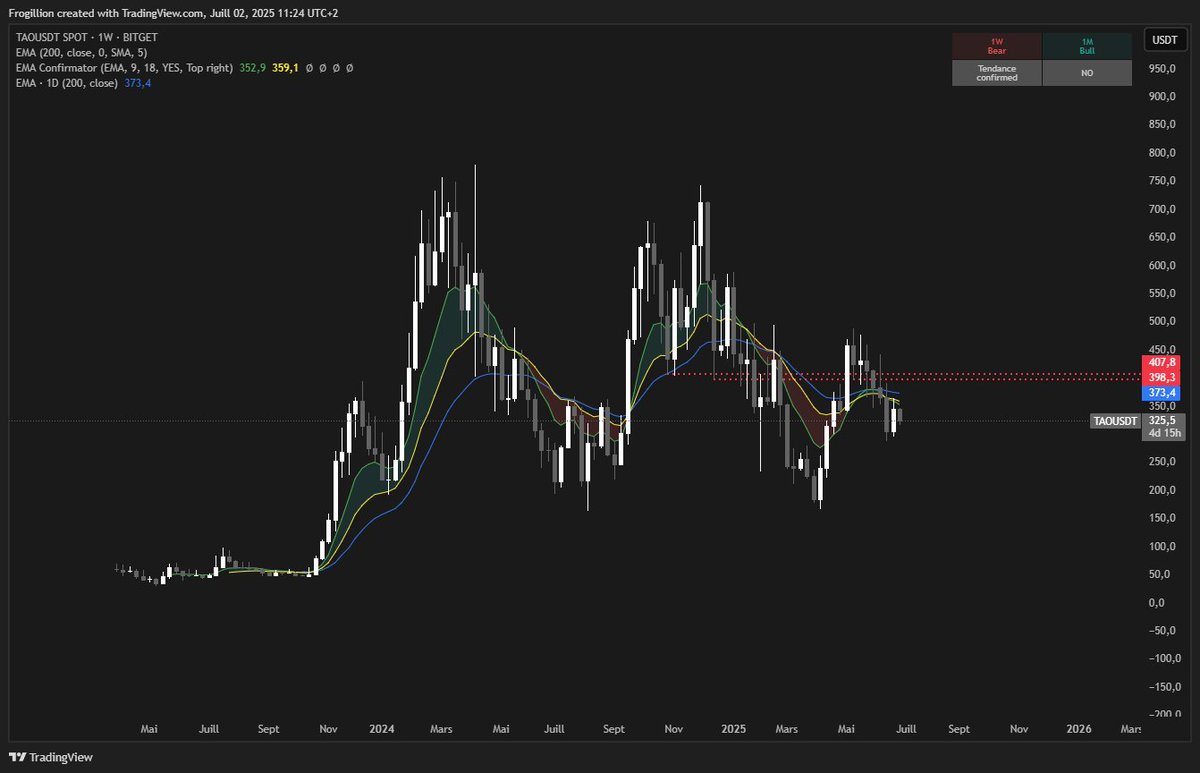
Task: Click the 4d 15h candle countdown
Action: click(1163, 434)
